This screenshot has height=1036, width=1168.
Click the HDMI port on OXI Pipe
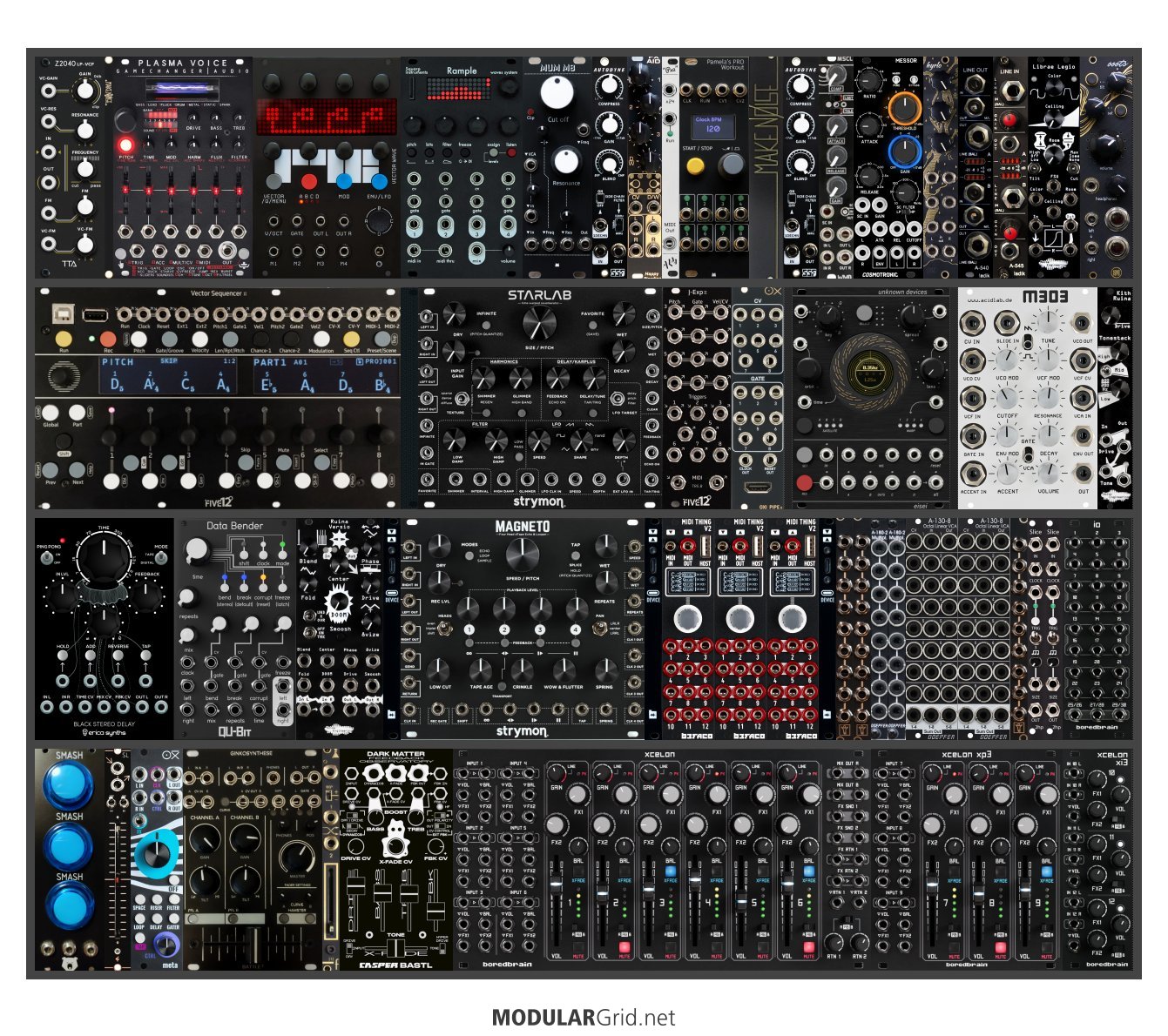757,490
